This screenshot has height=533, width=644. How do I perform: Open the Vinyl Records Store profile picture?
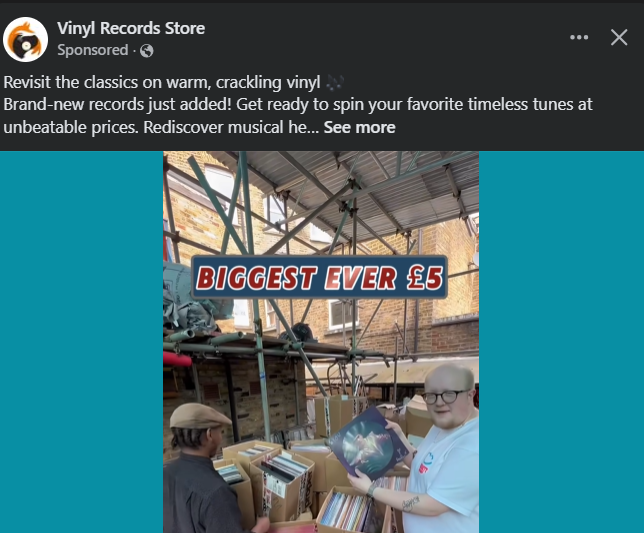25,39
